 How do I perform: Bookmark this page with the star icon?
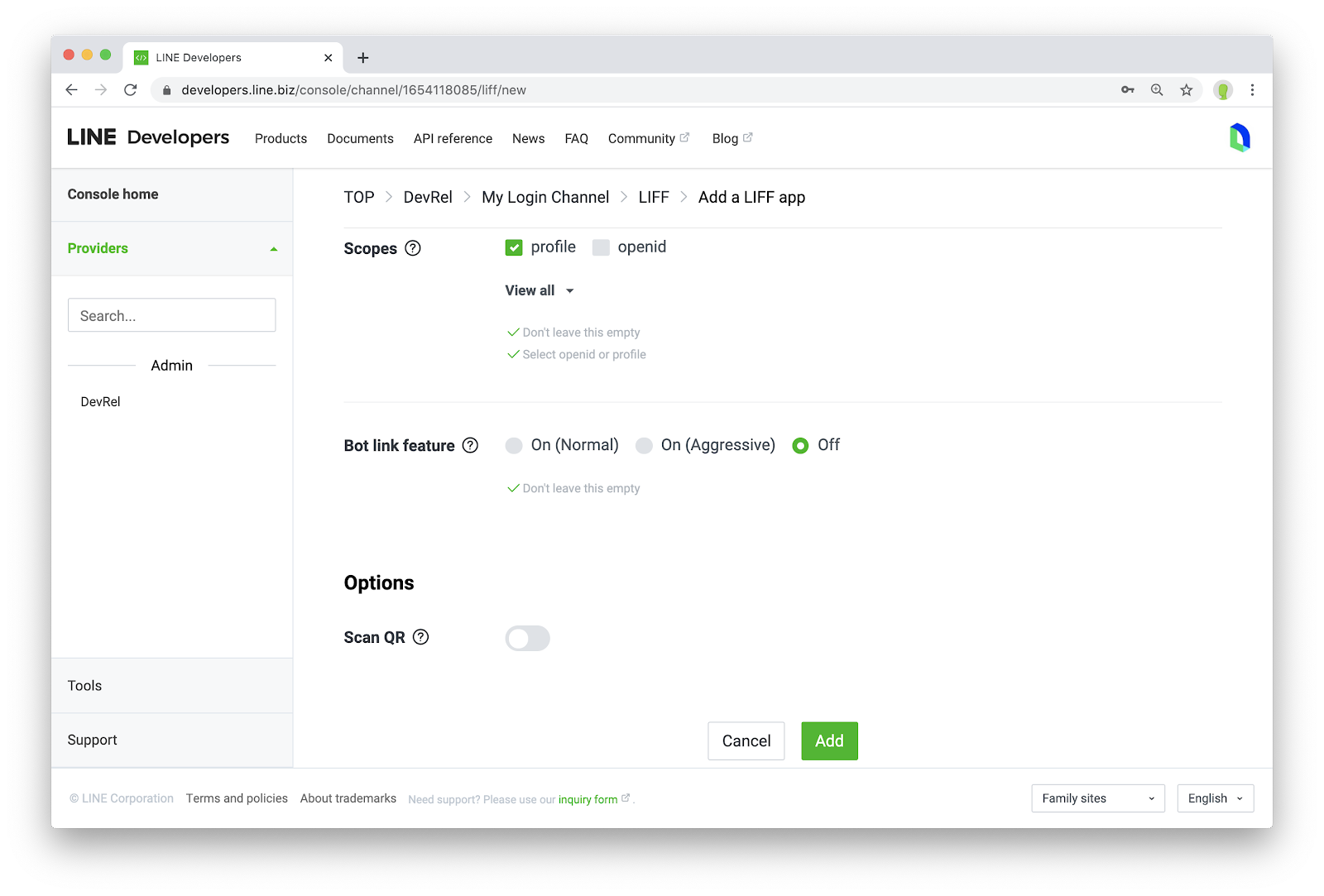[x=1187, y=90]
